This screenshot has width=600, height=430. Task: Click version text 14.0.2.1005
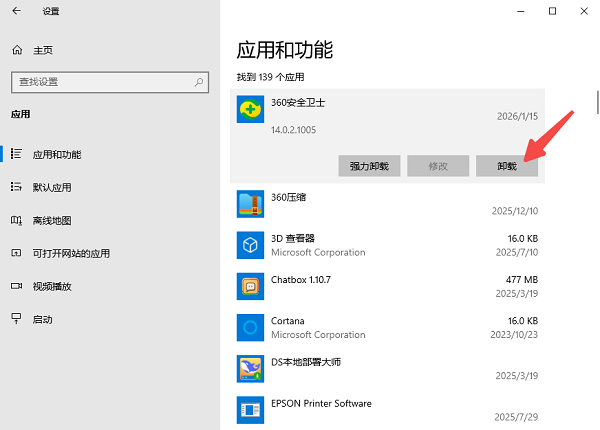coord(293,130)
